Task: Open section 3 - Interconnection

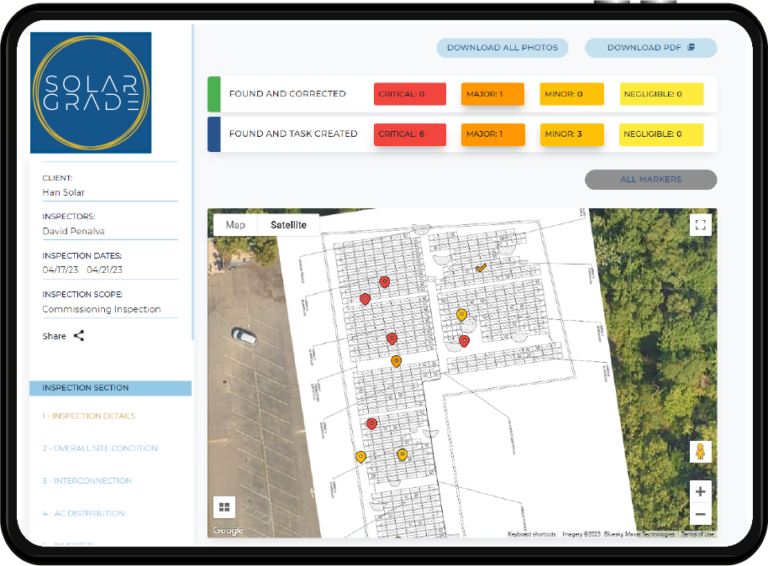Action: click(x=87, y=481)
